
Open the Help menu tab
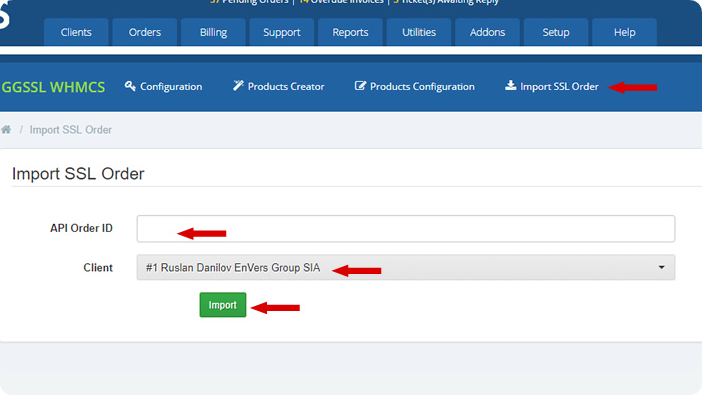pyautogui.click(x=624, y=32)
